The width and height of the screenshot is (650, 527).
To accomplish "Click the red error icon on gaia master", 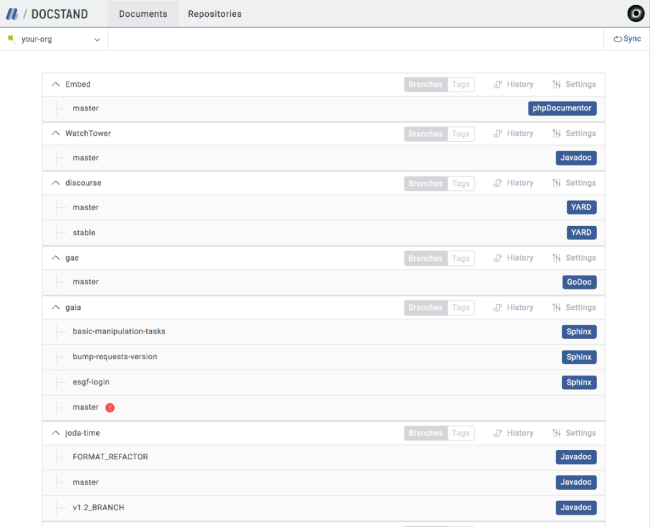I will click(110, 408).
